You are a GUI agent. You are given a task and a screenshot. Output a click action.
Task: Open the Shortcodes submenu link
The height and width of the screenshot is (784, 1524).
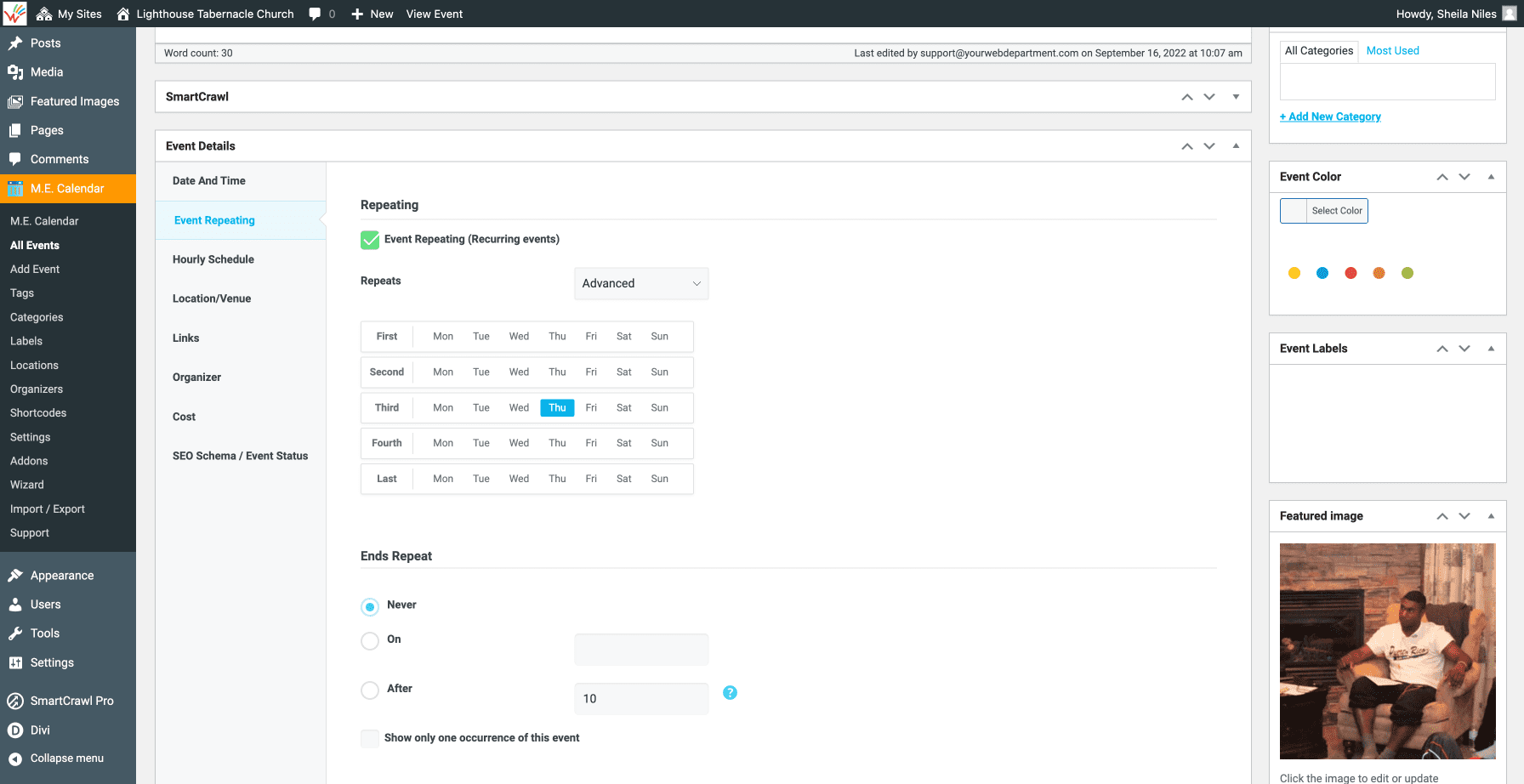pyautogui.click(x=38, y=413)
